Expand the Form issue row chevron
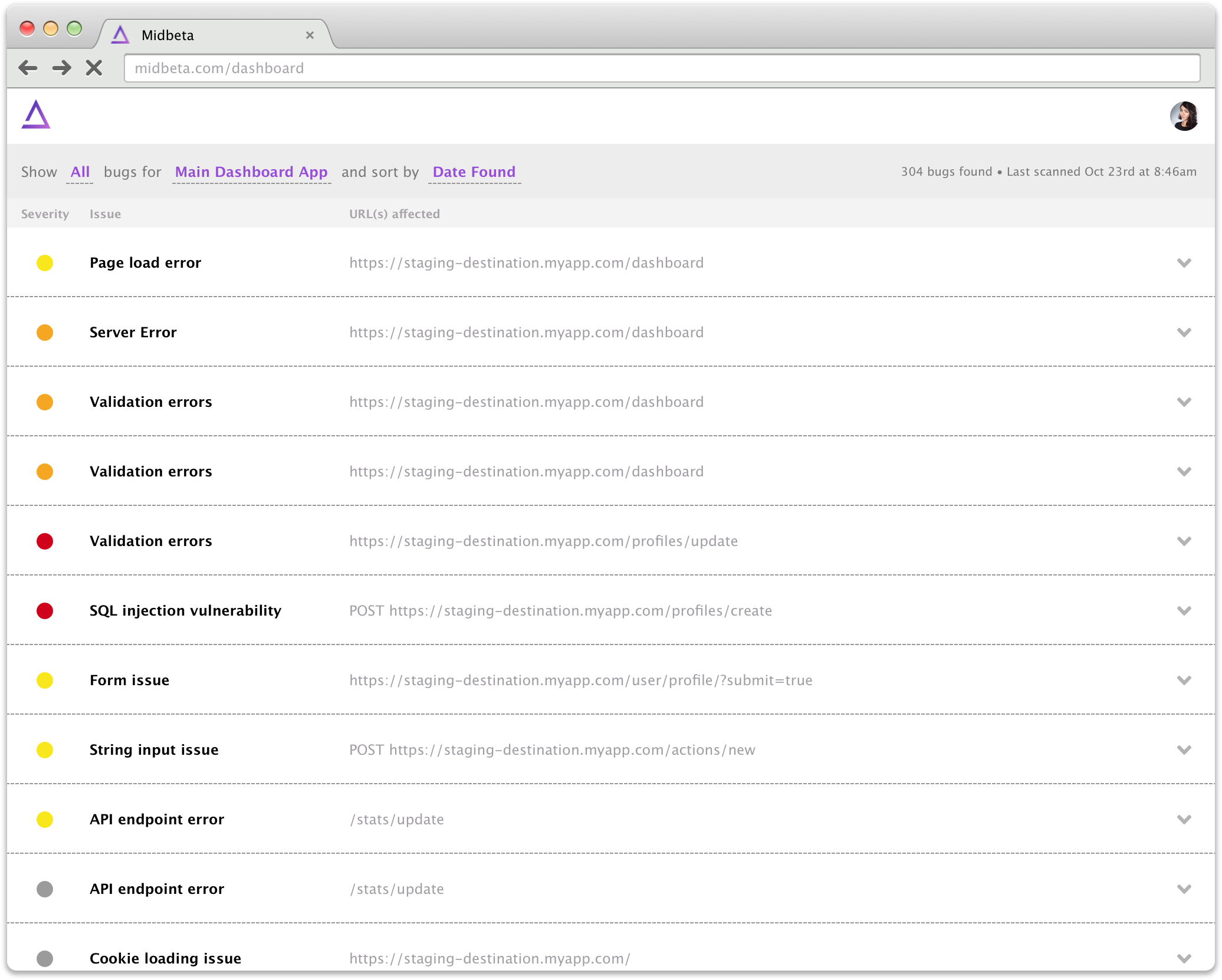The height and width of the screenshot is (980, 1222). [1184, 680]
